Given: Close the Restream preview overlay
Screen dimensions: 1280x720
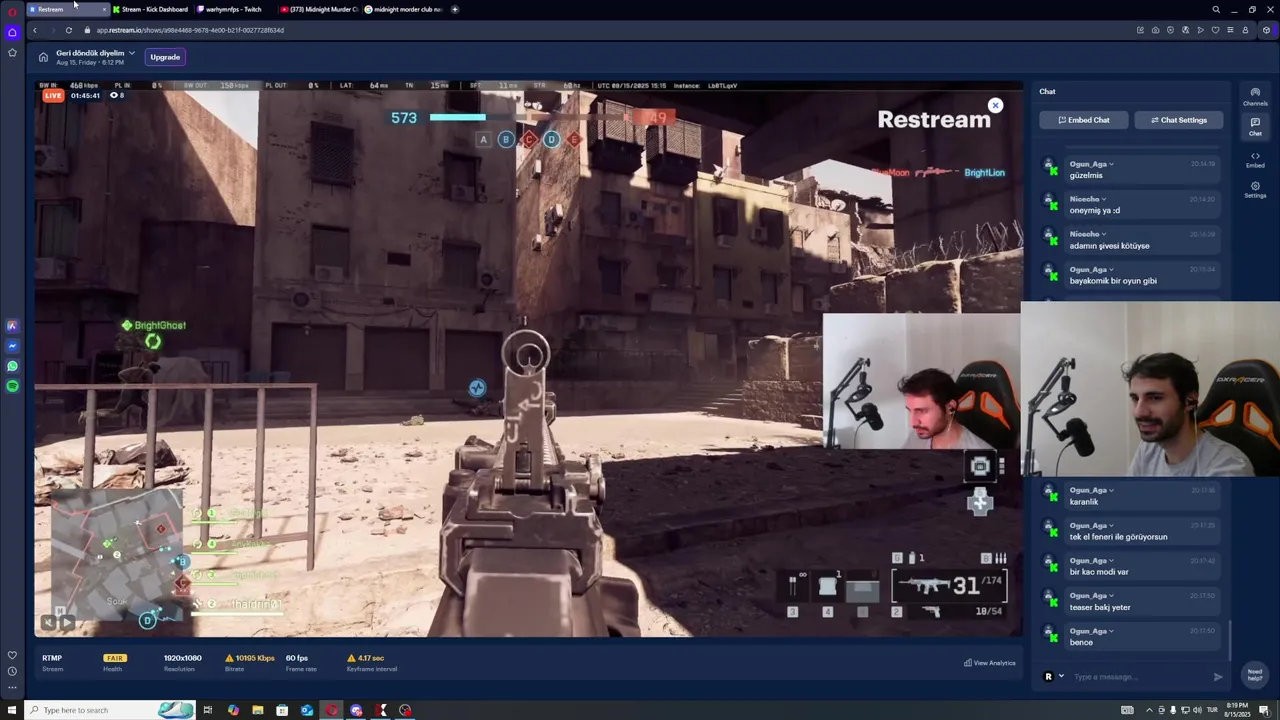Looking at the screenshot, I should 995,105.
